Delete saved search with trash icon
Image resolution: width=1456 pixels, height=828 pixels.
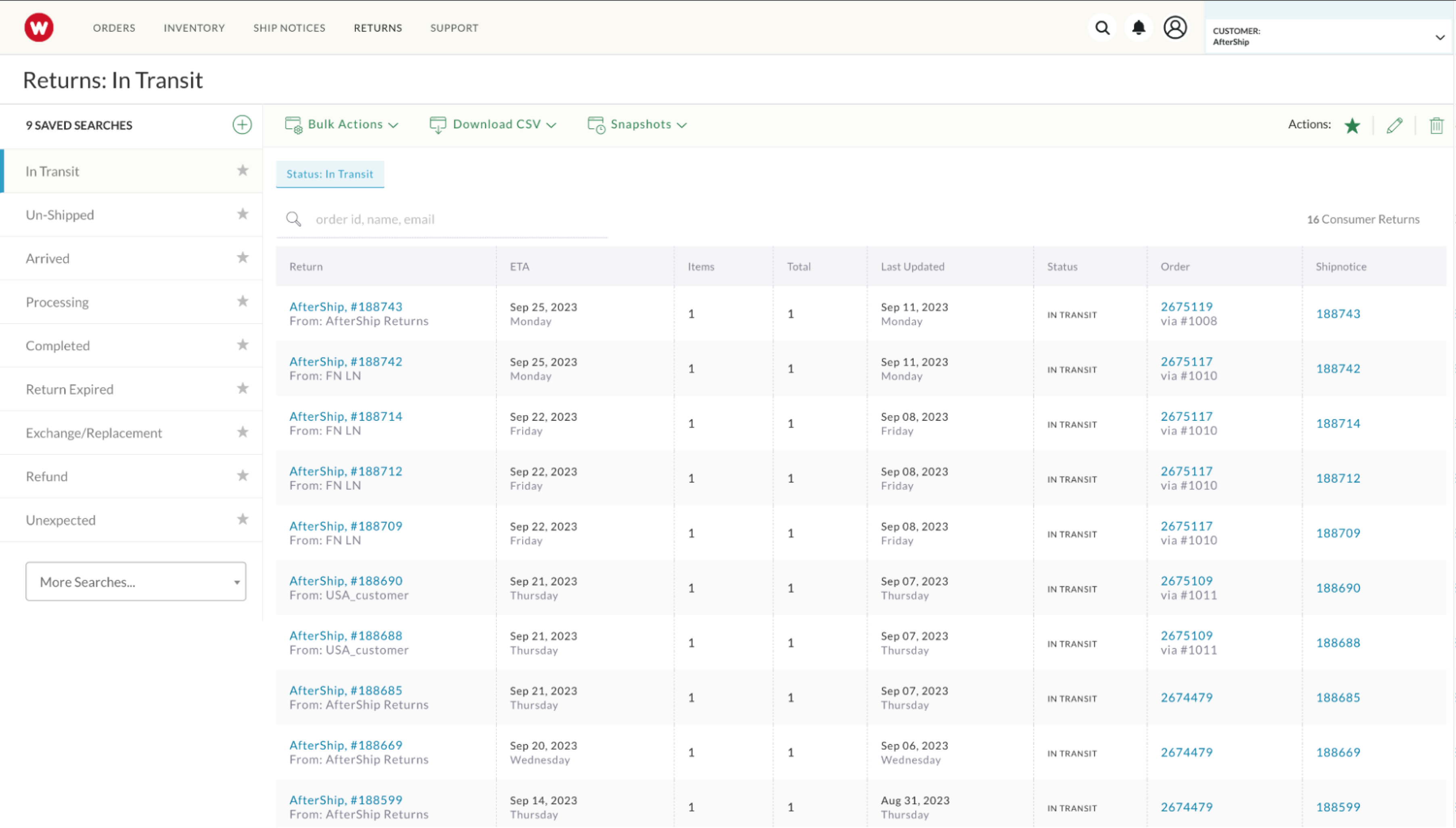1437,125
